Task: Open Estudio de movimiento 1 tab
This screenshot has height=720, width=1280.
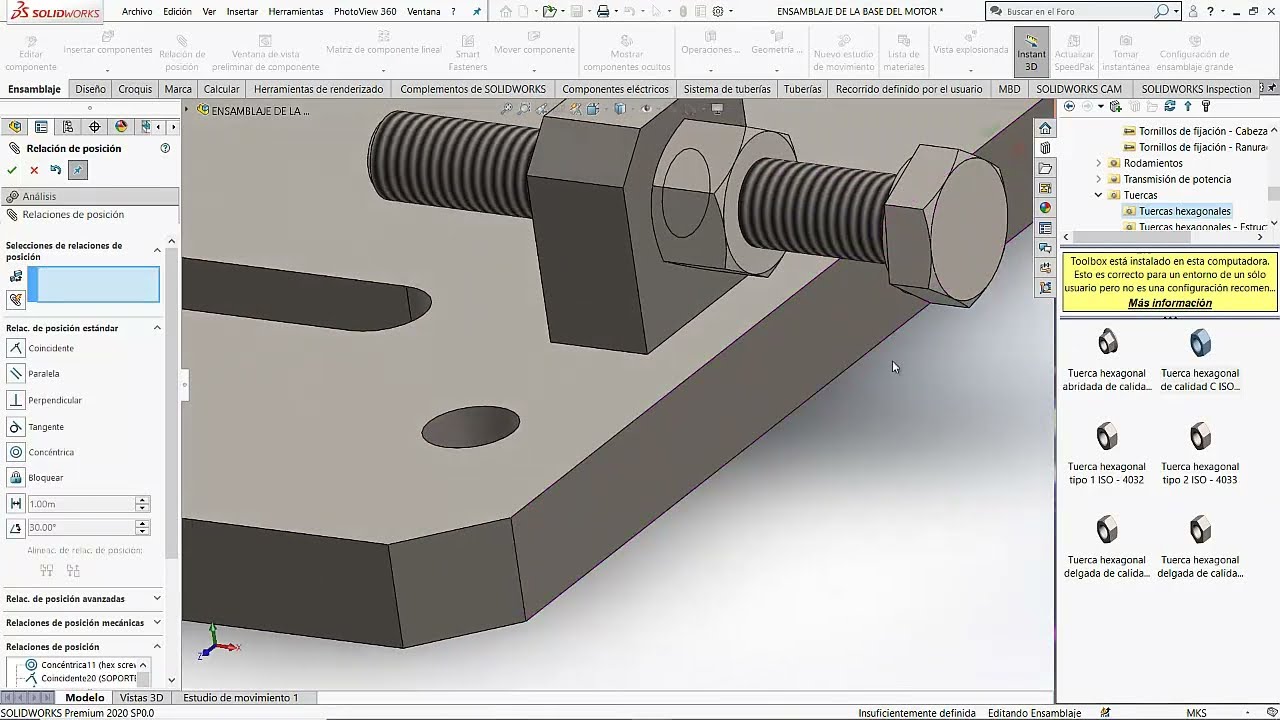Action: (240, 698)
